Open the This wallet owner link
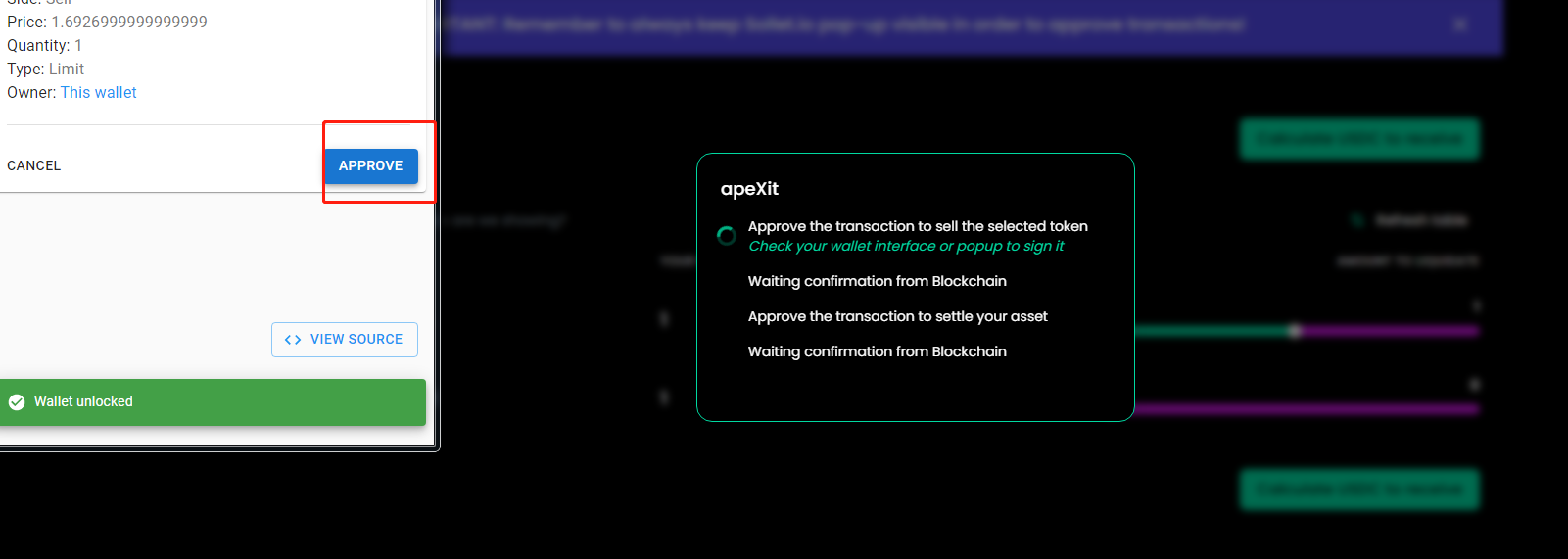Viewport: 1568px width, 559px height. 99,92
